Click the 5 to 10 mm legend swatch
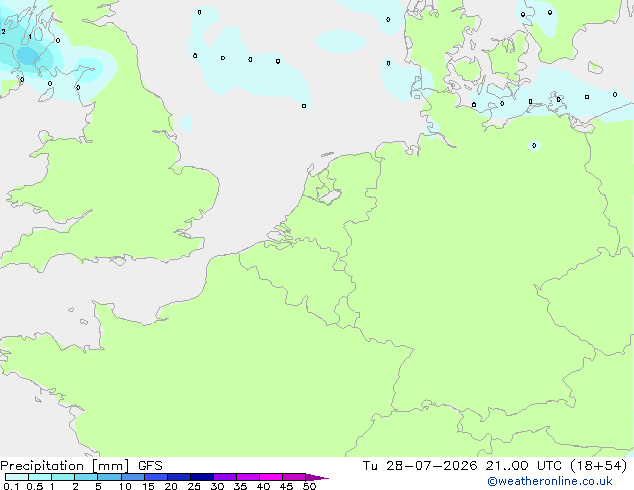634x490 pixels. click(x=110, y=477)
